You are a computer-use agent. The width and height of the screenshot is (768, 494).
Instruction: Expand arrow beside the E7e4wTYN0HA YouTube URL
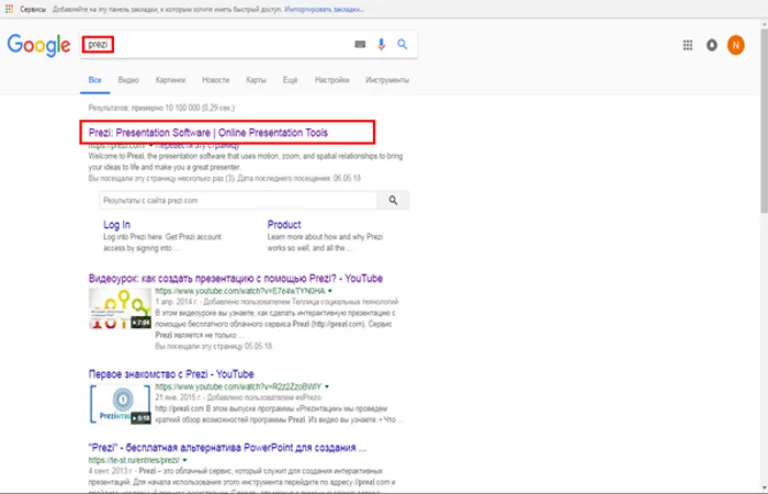coord(330,291)
